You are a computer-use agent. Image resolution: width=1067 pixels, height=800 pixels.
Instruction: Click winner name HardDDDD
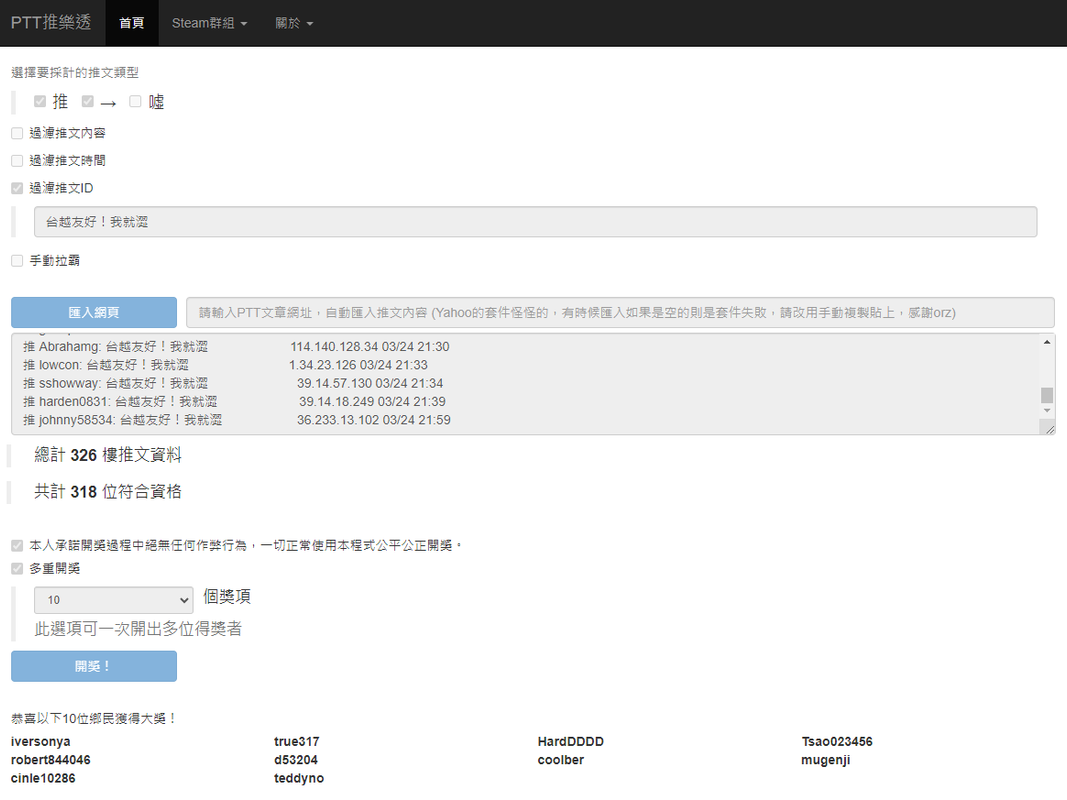(570, 742)
